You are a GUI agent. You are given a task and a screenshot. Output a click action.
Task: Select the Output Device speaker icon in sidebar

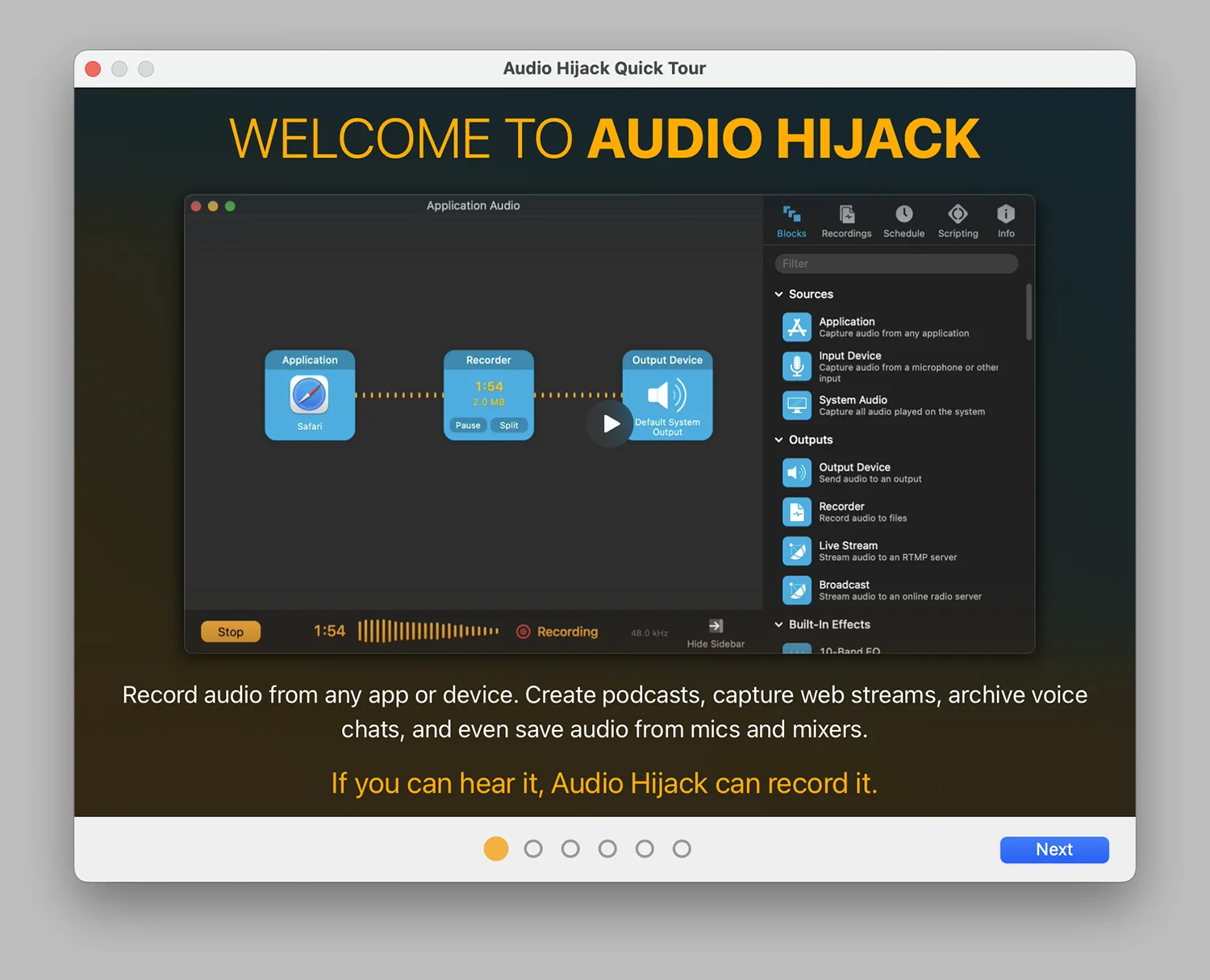[x=797, y=473]
